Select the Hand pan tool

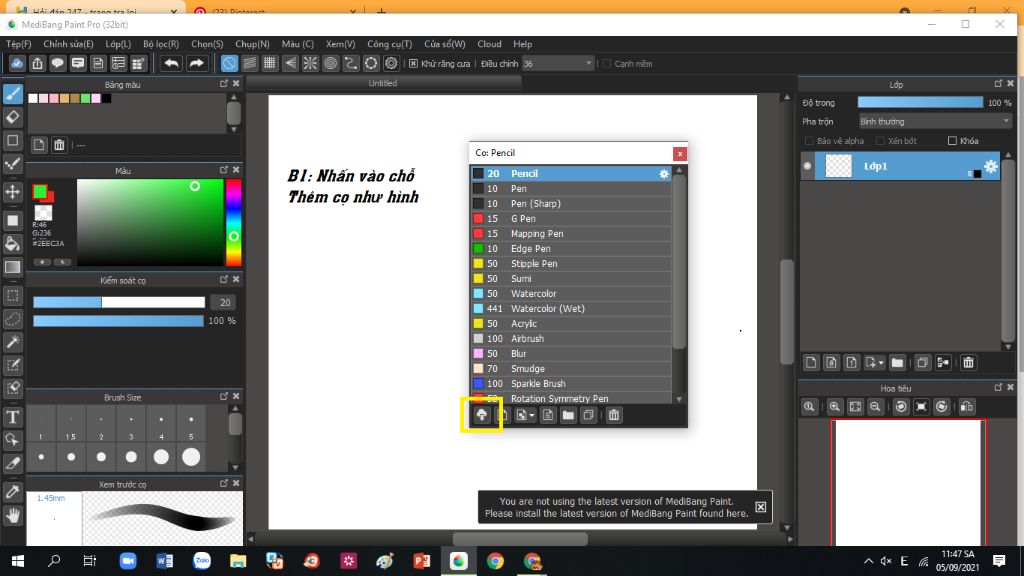click(x=13, y=516)
